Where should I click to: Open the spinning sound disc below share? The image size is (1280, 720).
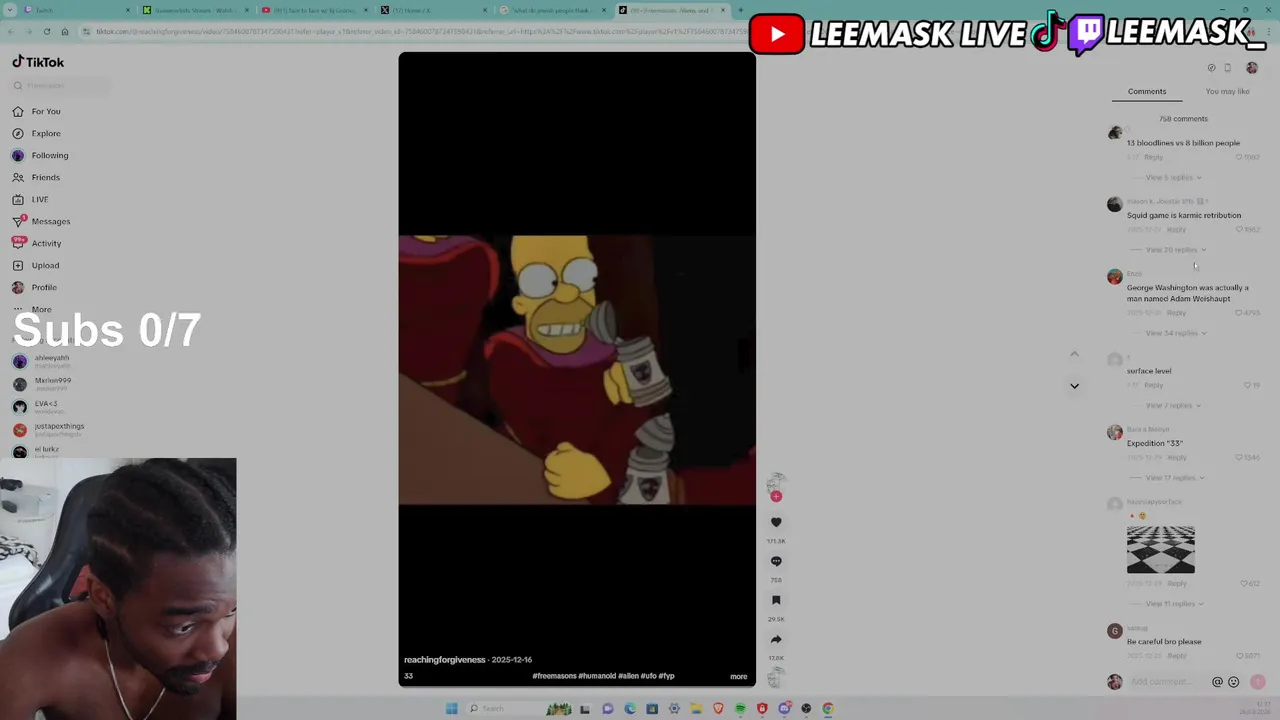tap(776, 679)
